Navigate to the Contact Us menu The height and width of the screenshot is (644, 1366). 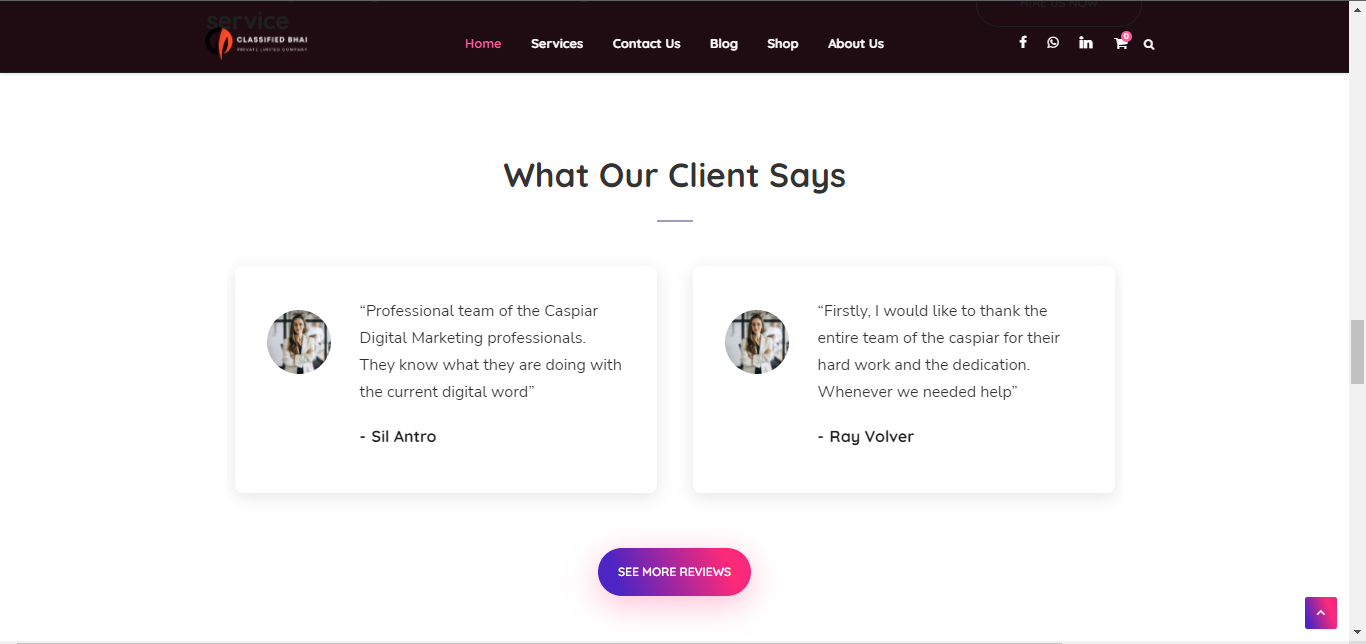646,43
